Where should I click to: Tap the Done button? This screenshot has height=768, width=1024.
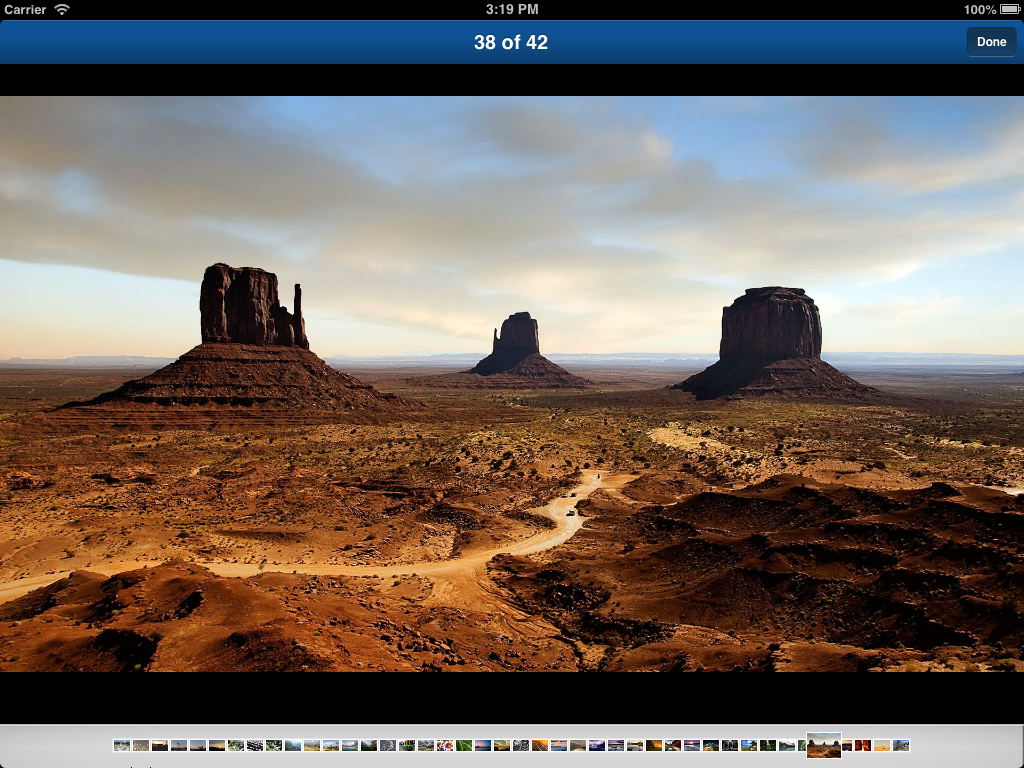tap(991, 42)
